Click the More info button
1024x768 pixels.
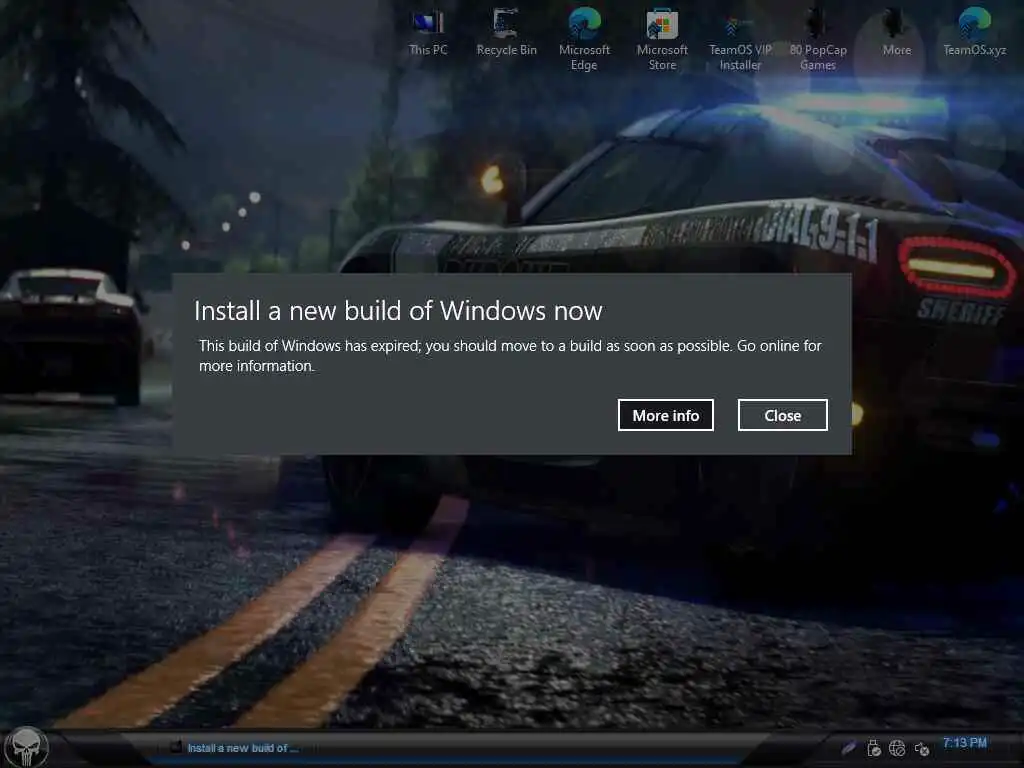click(665, 415)
